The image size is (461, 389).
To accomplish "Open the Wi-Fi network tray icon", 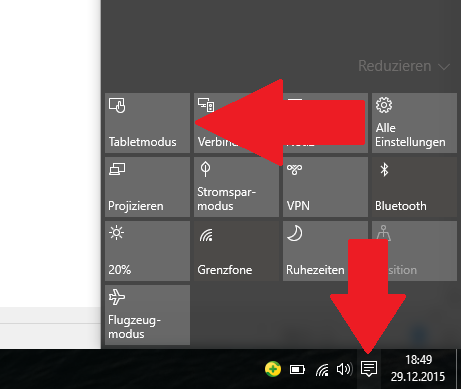I will (322, 370).
